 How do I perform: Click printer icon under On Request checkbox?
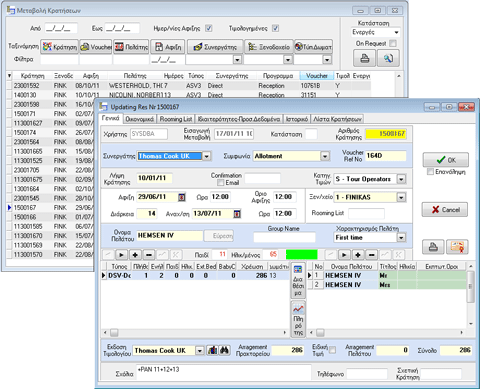(x=364, y=58)
